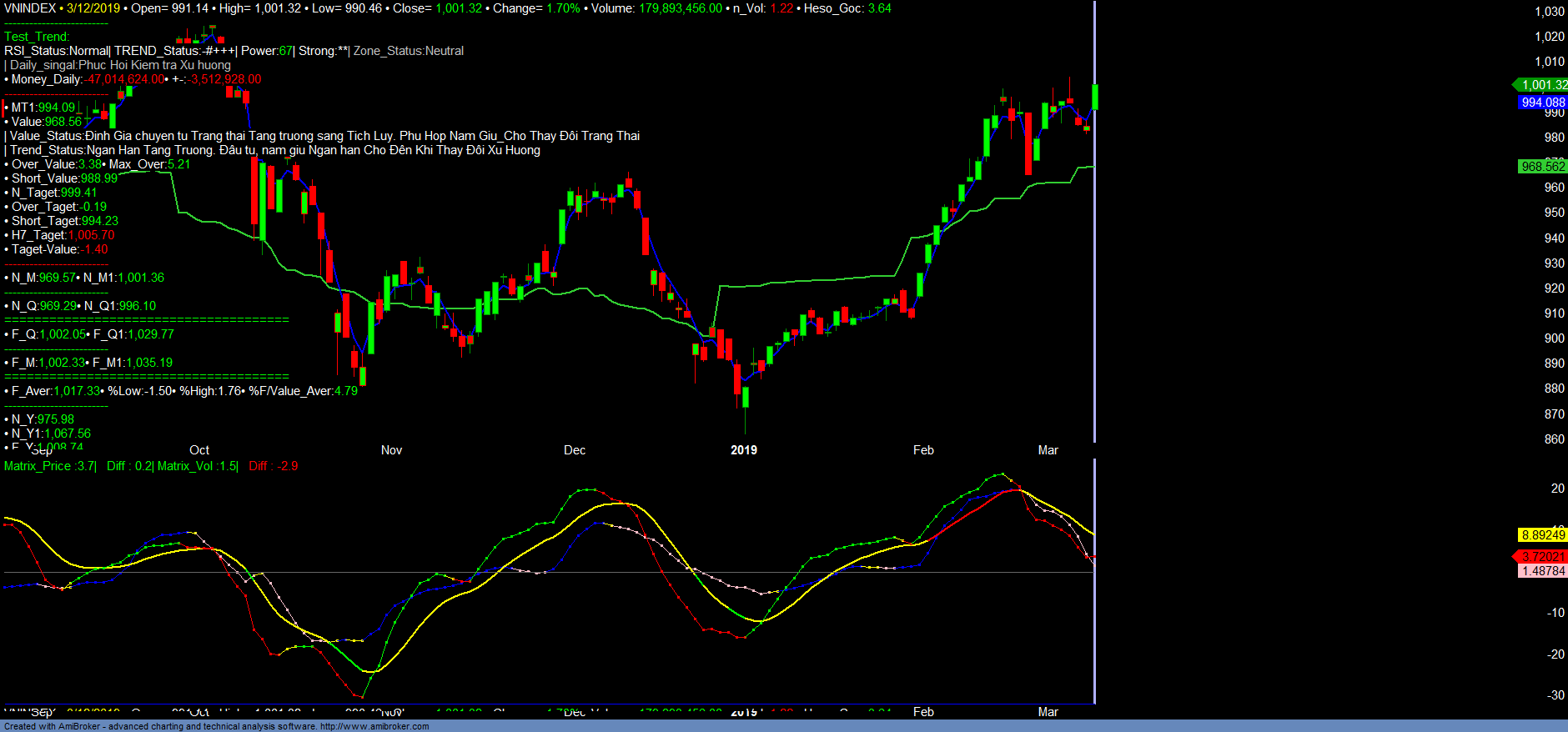Click the Money_Daily value line
1568x732 pixels.
click(133, 79)
